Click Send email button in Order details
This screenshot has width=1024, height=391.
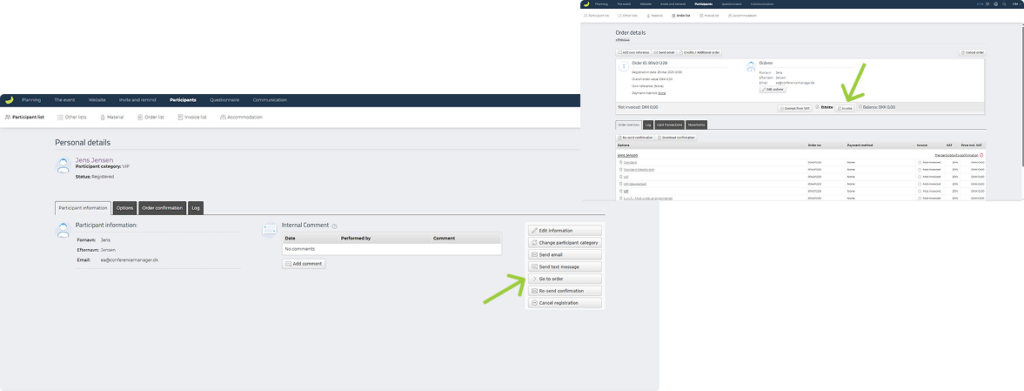pyautogui.click(x=664, y=52)
